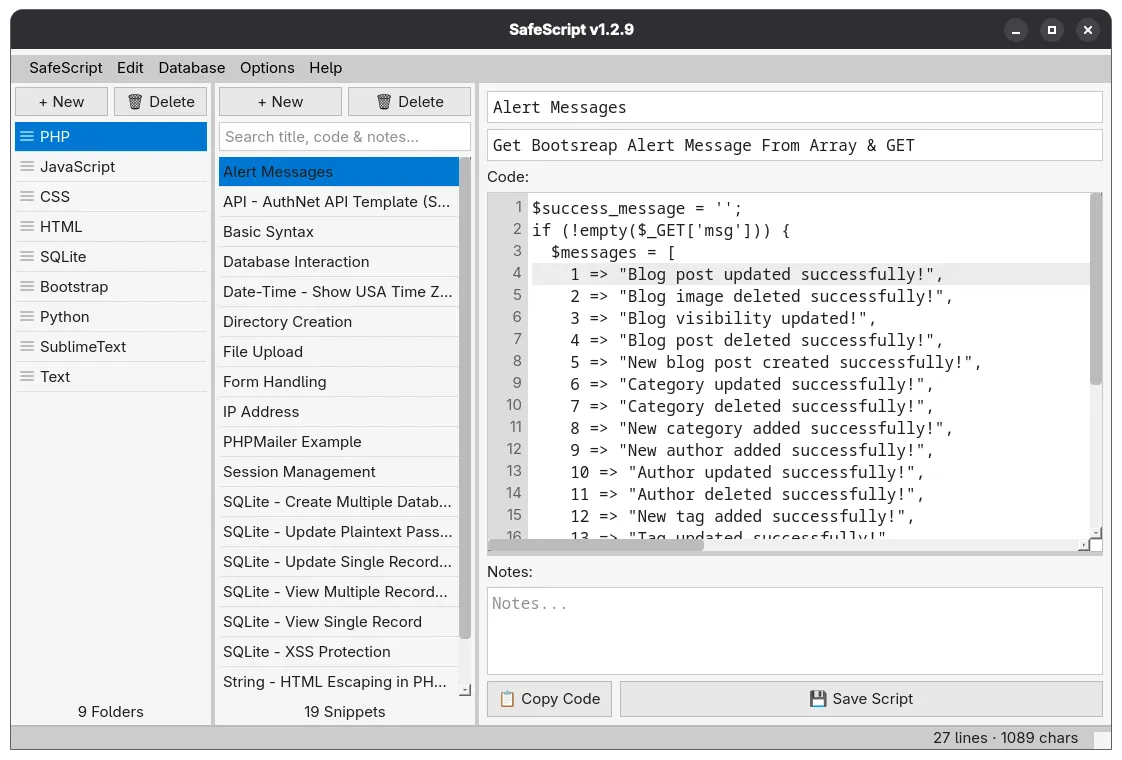Select the JavaScript folder
1122x760 pixels.
(111, 166)
